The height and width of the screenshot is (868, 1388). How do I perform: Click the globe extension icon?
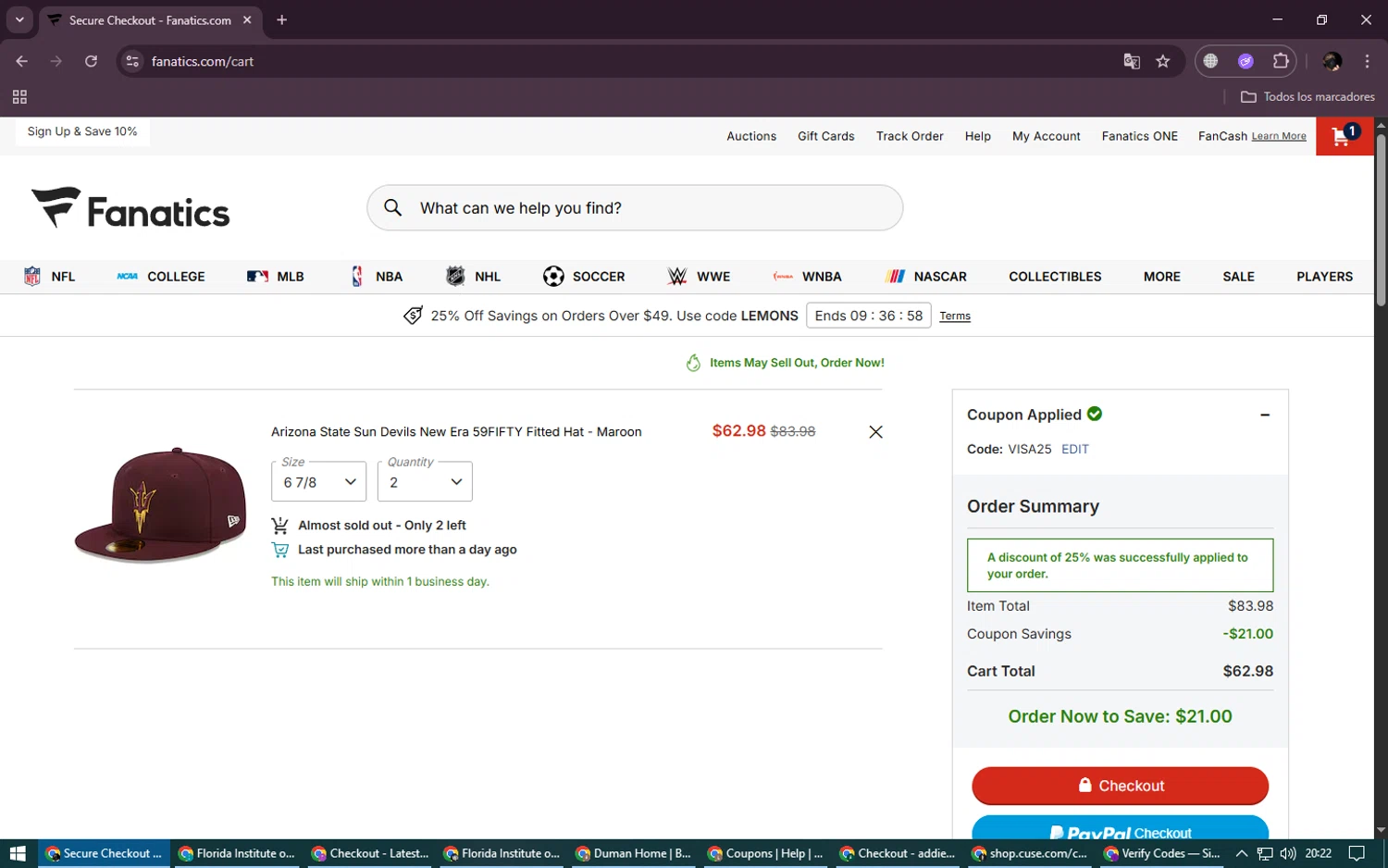(x=1210, y=61)
